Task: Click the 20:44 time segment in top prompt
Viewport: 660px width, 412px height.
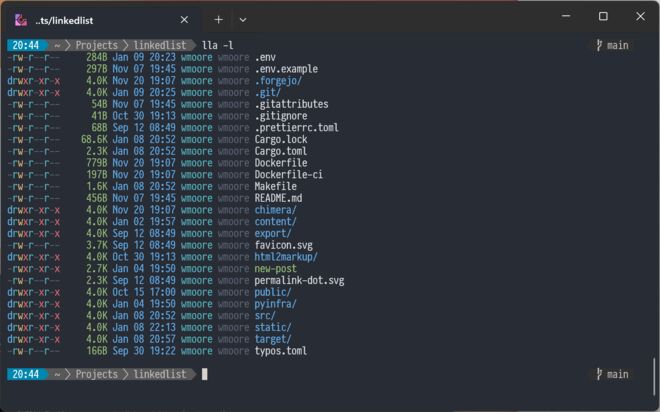Action: [26, 45]
